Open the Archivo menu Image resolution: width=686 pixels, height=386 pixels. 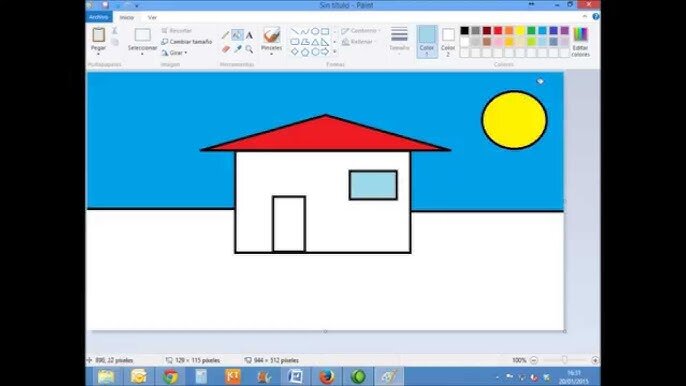click(98, 17)
